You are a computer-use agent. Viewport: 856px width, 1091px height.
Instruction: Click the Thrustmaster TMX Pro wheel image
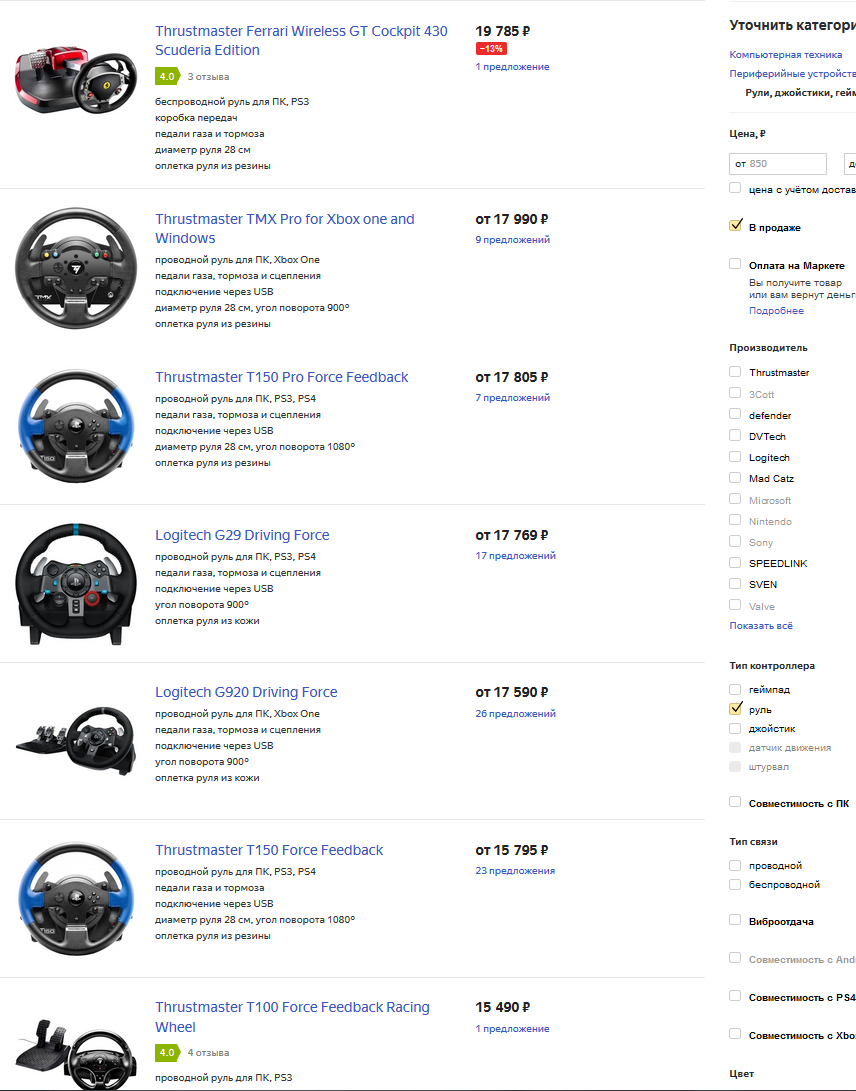76,269
